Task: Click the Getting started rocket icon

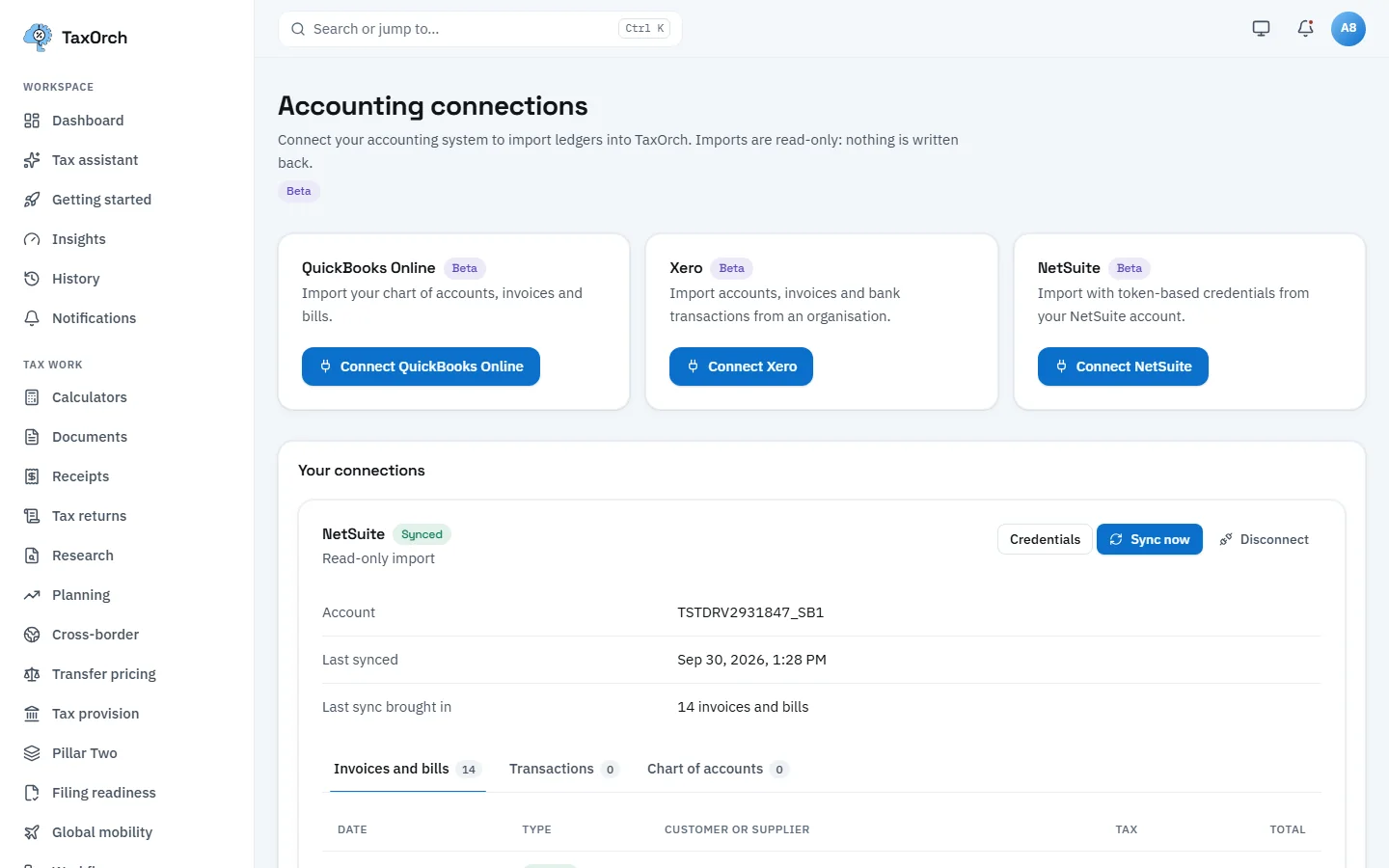Action: [32, 200]
